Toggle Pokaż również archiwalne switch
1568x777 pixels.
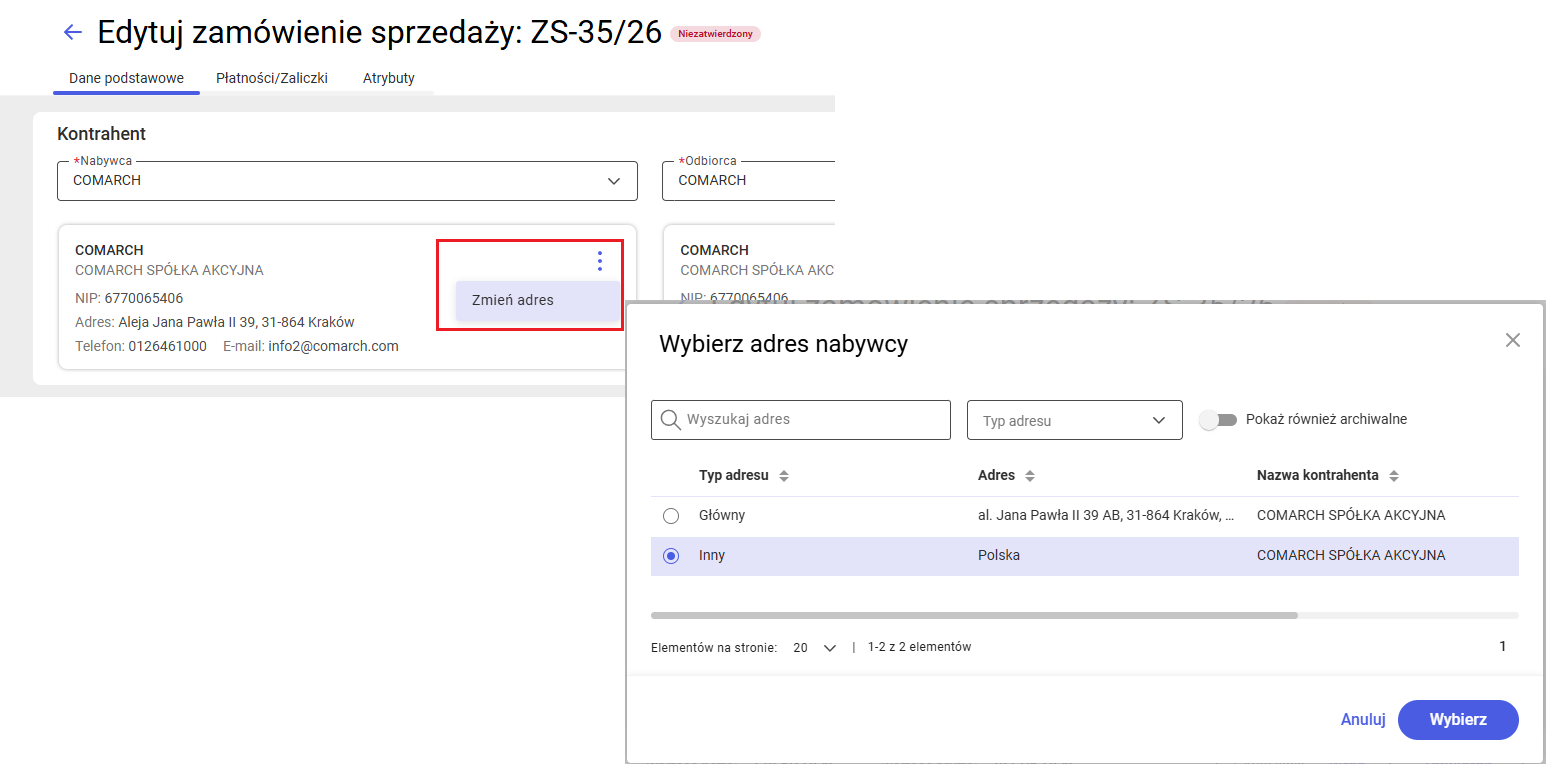pos(1218,420)
